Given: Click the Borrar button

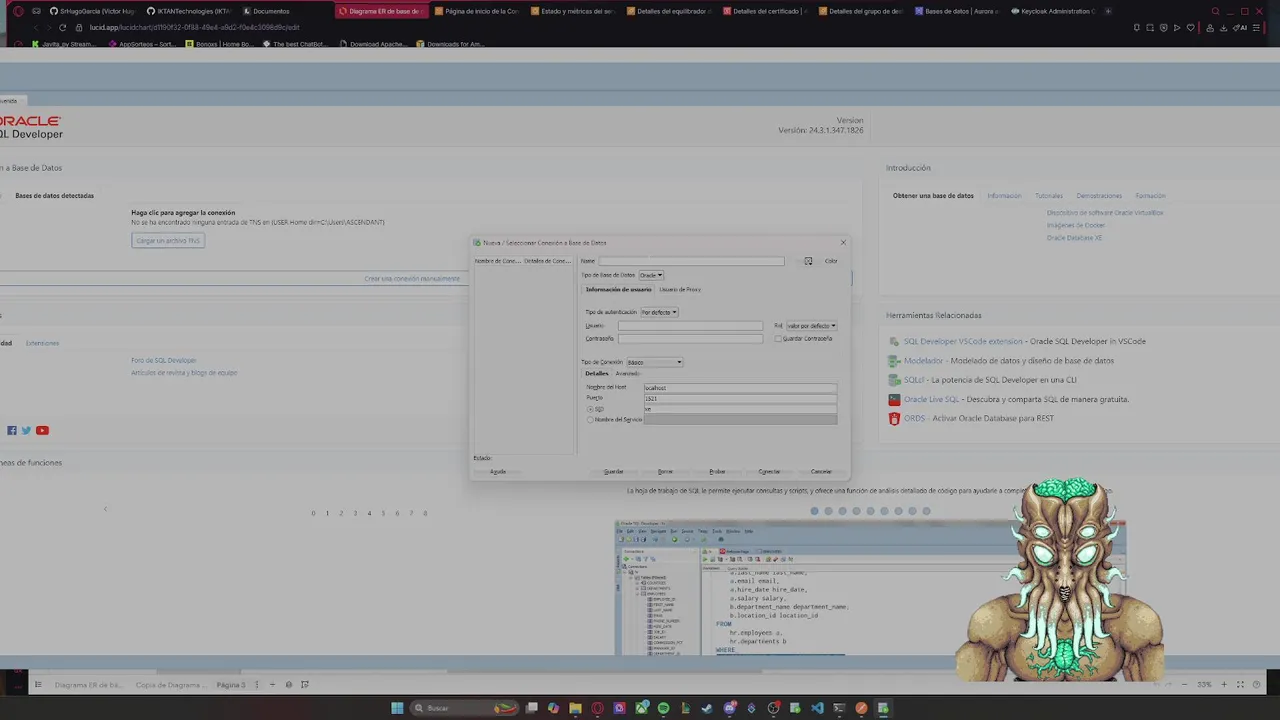Looking at the screenshot, I should (x=666, y=471).
